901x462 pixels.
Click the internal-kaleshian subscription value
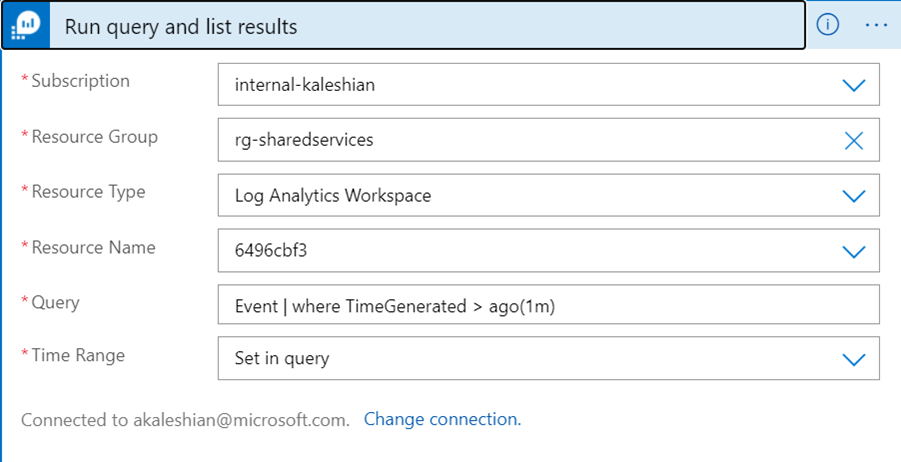point(305,85)
